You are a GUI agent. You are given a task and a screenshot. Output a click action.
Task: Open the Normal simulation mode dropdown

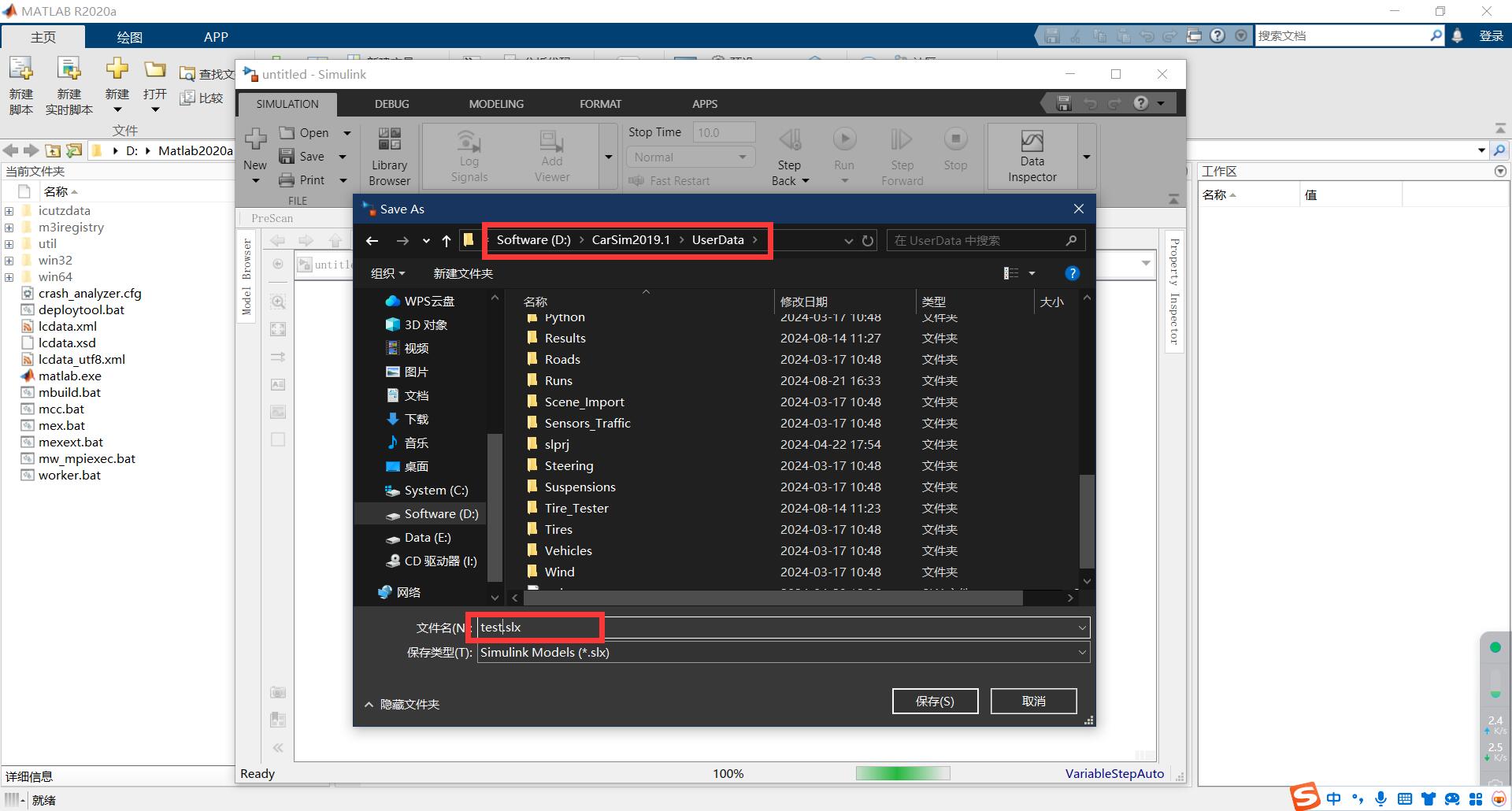691,157
